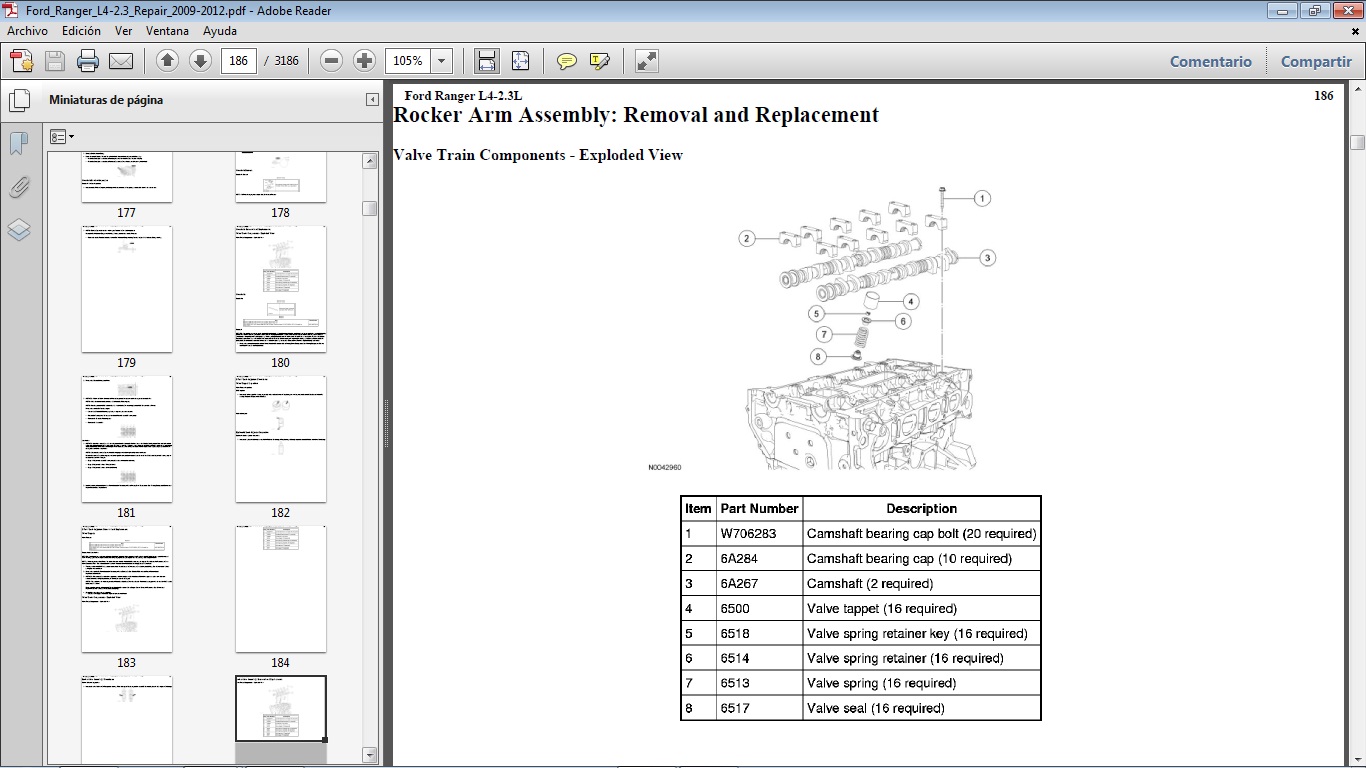The height and width of the screenshot is (768, 1366).
Task: Zoom in with plus button
Action: click(365, 61)
